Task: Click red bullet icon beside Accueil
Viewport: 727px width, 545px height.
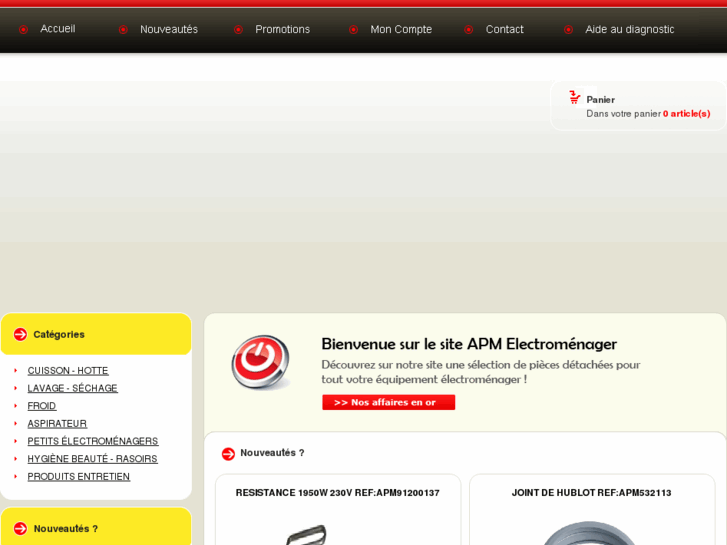Action: [x=23, y=30]
